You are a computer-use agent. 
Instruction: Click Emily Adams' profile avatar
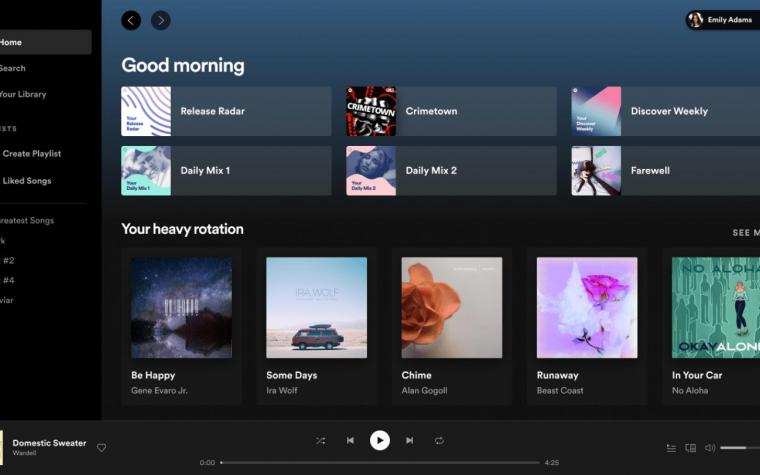point(696,20)
